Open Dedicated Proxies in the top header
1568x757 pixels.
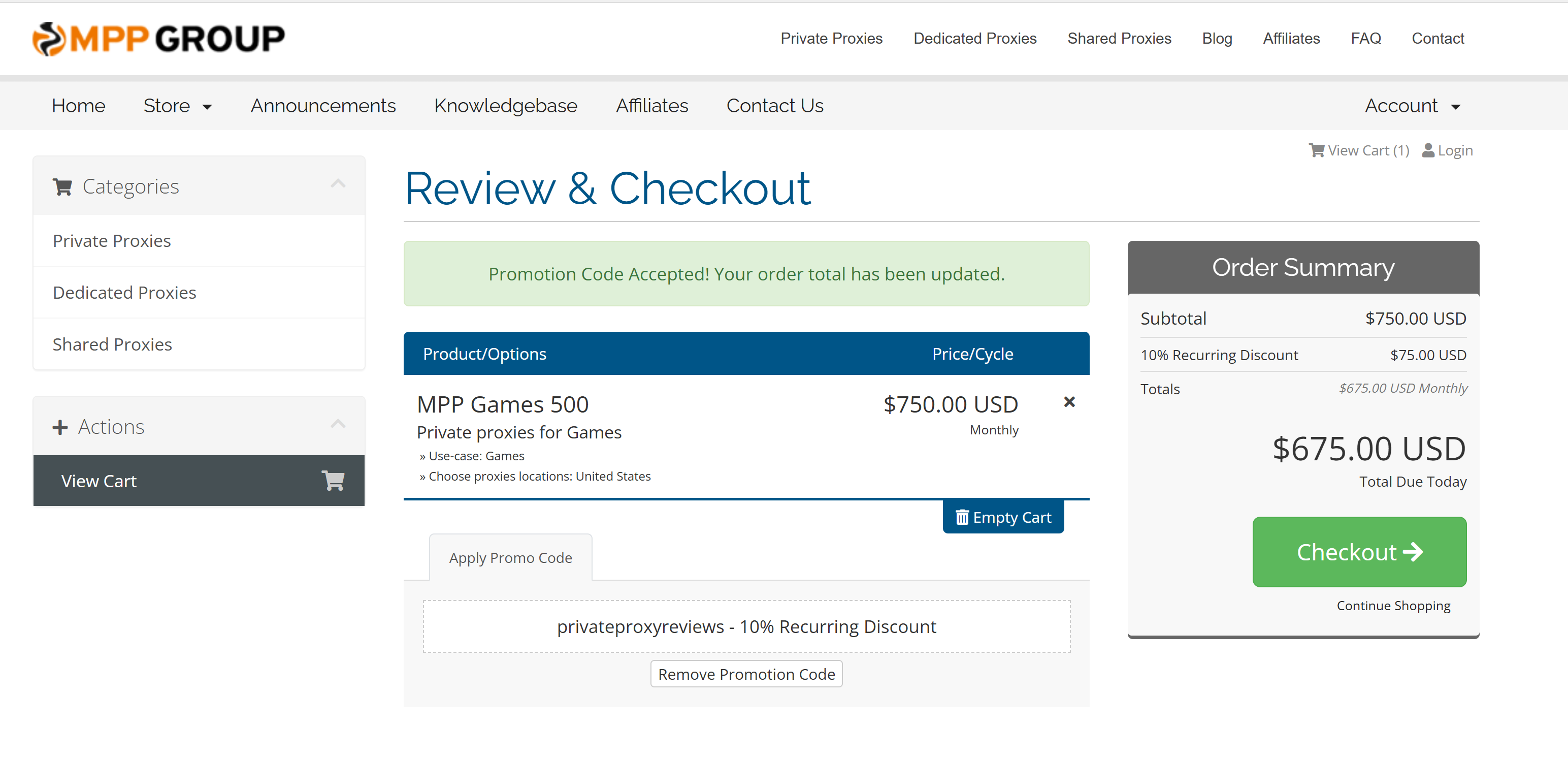[x=974, y=39]
